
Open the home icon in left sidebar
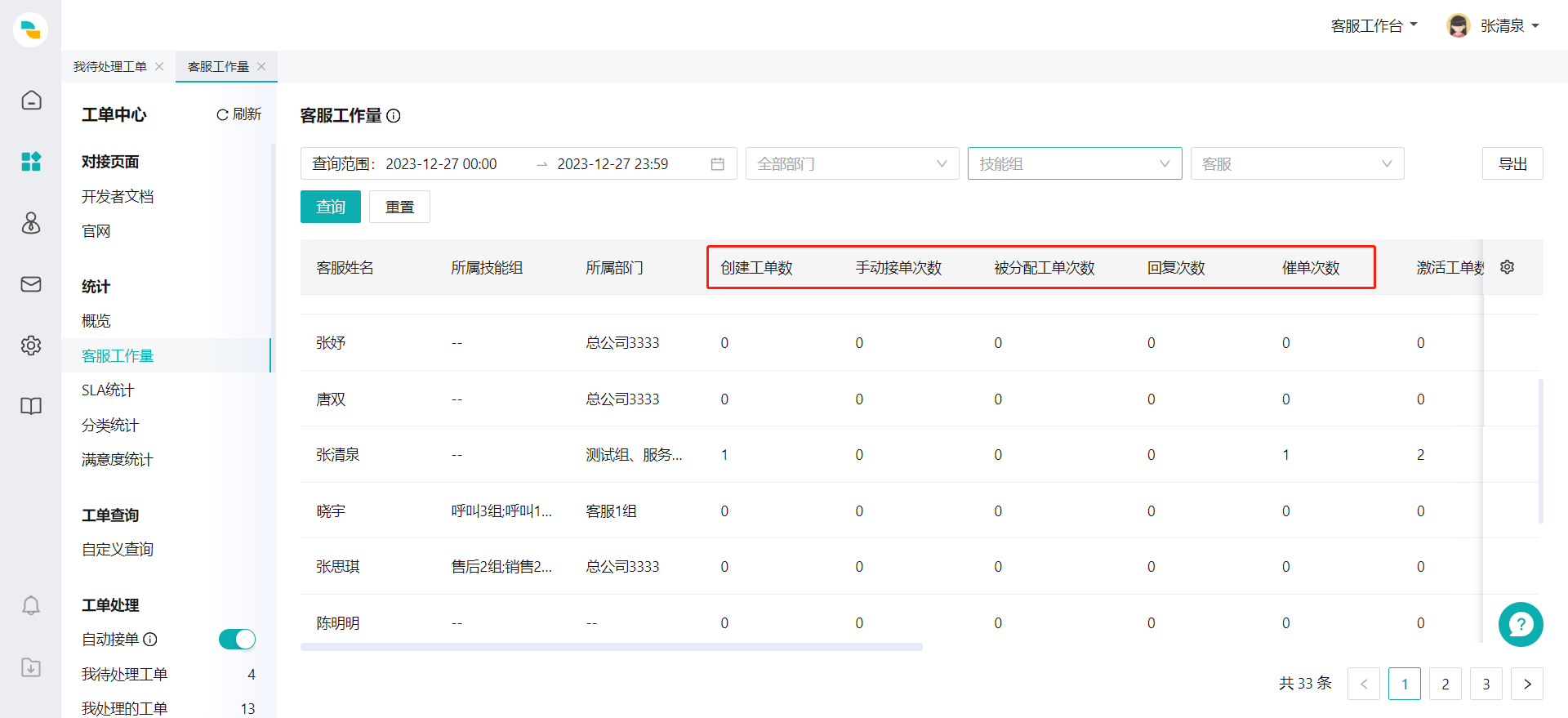click(31, 100)
